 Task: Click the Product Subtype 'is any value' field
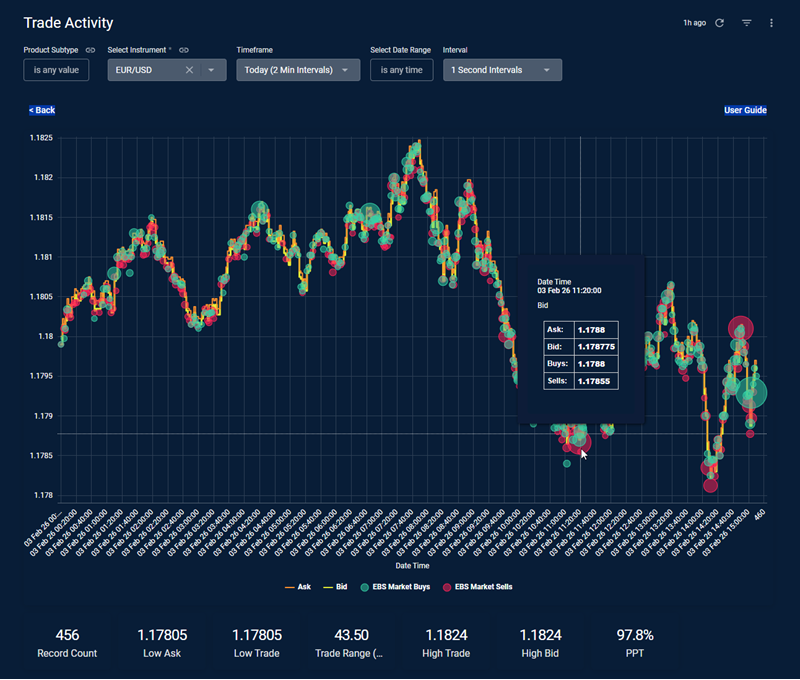pos(56,70)
